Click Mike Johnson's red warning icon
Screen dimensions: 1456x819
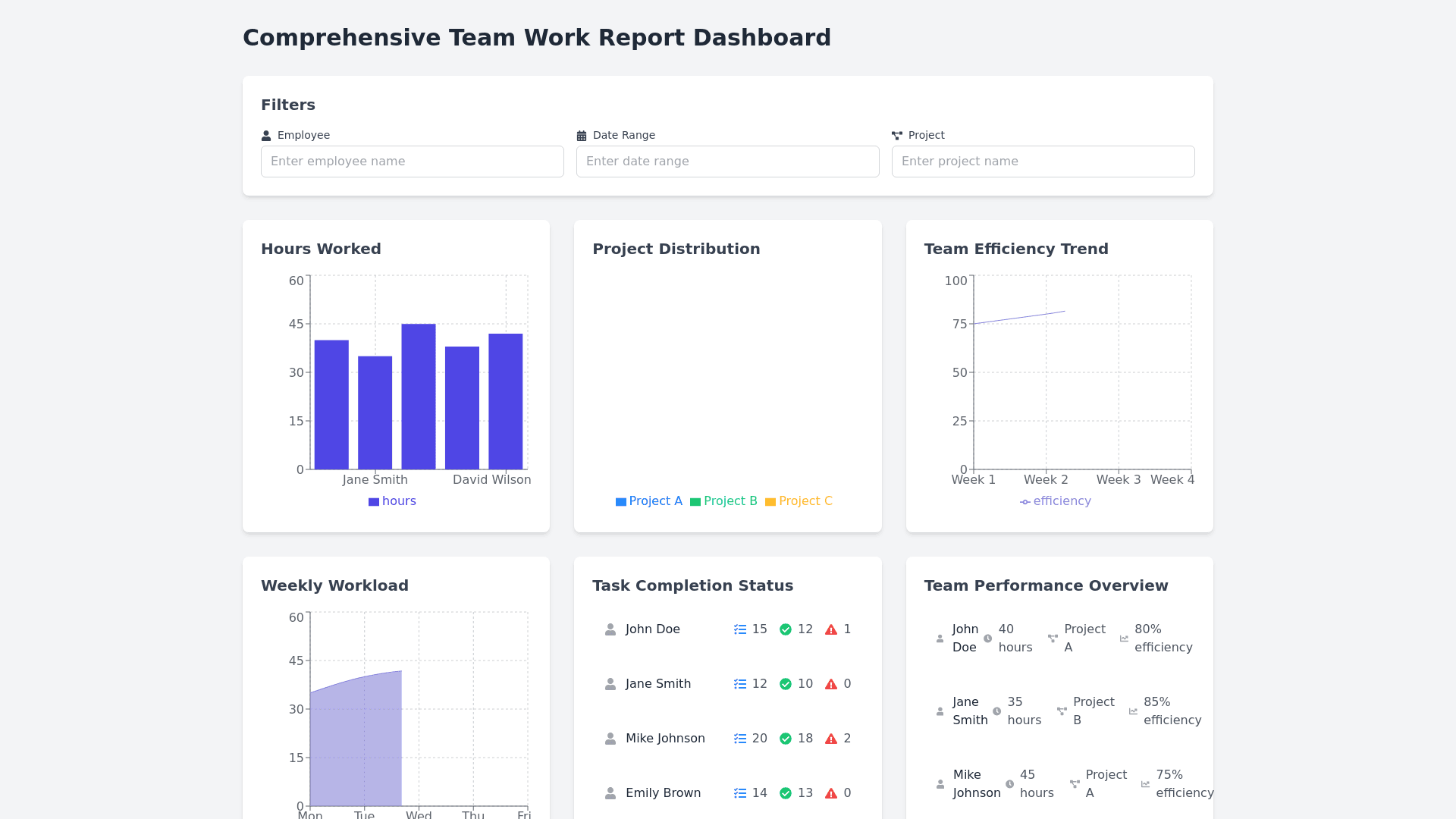(831, 739)
